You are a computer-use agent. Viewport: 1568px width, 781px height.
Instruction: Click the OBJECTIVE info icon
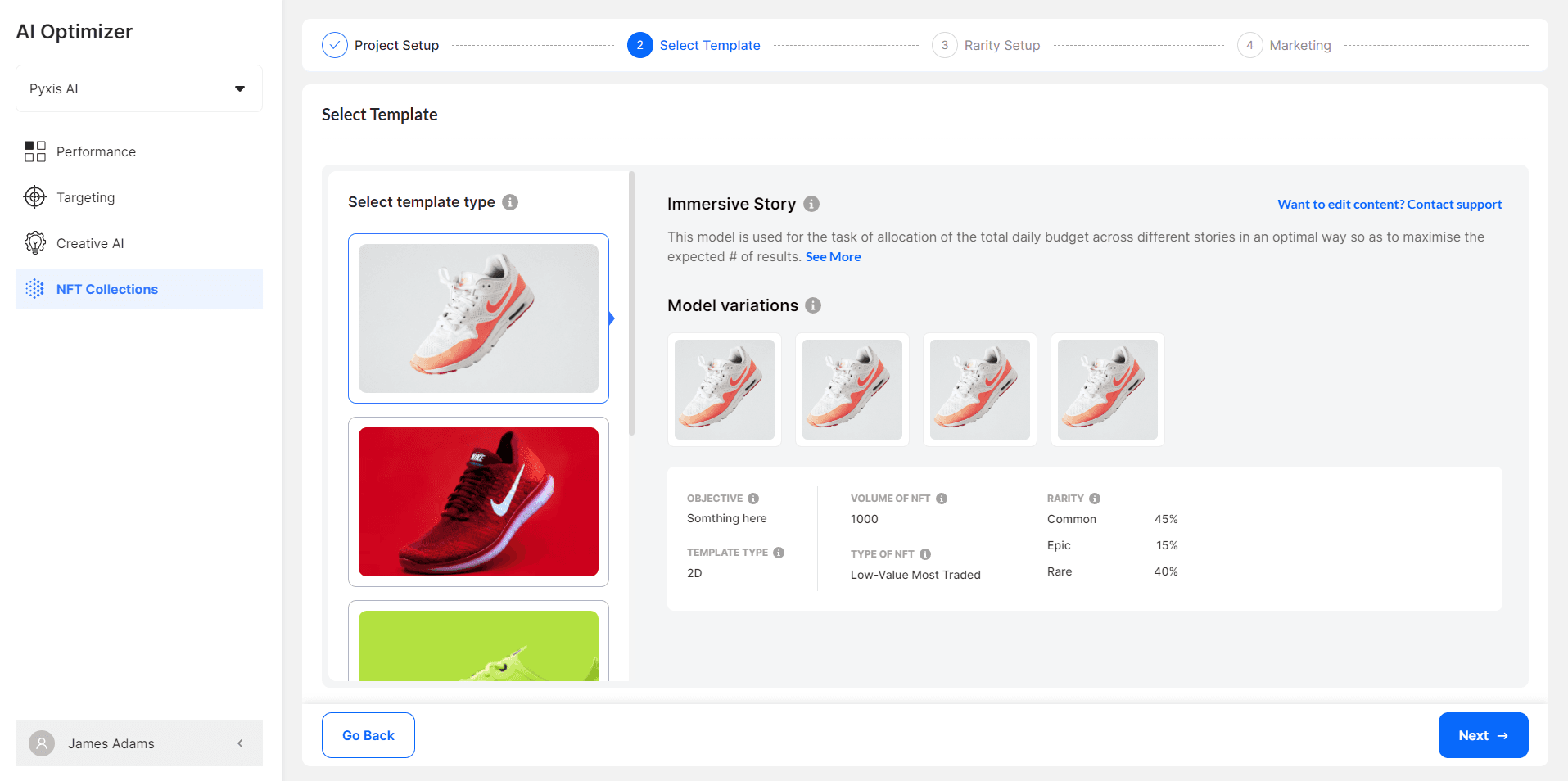click(753, 499)
